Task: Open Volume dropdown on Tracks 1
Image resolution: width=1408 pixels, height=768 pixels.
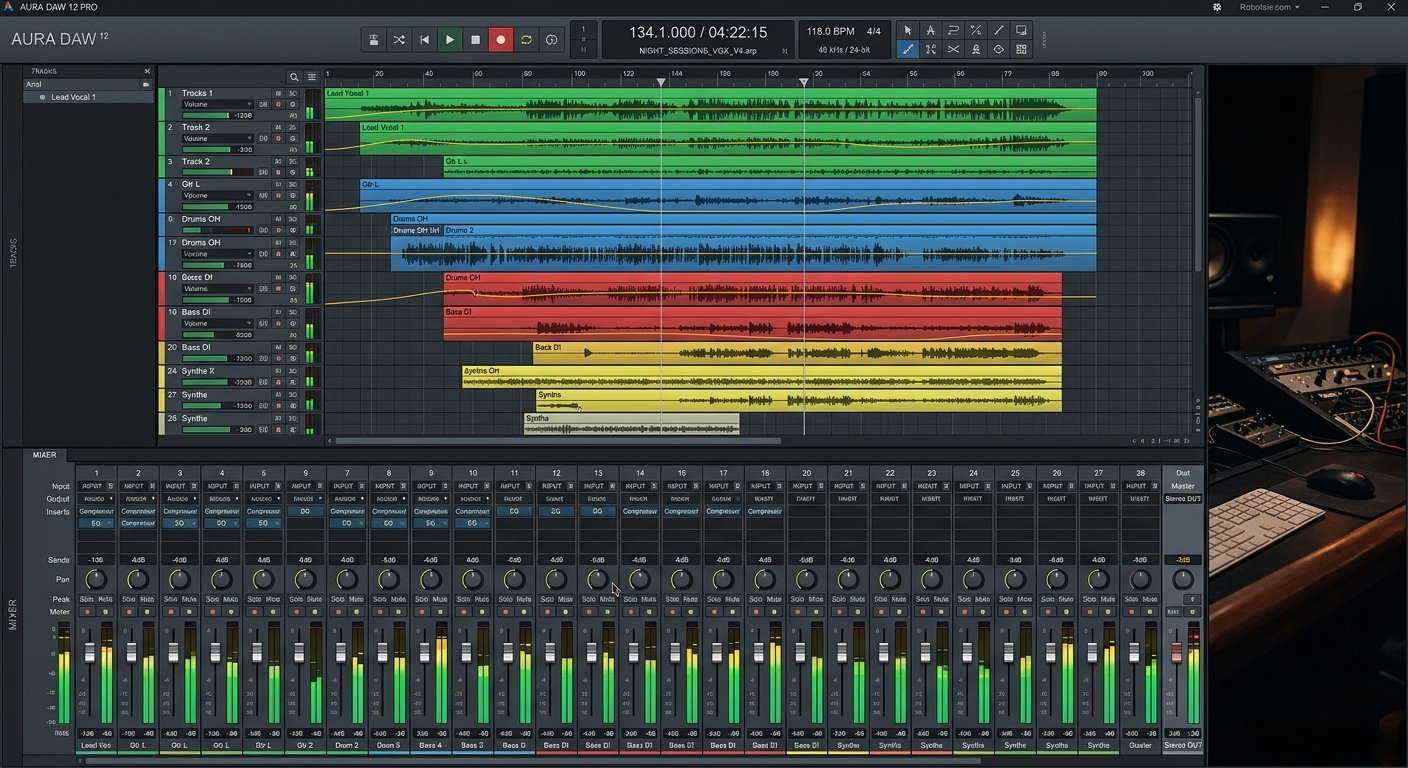Action: 217,104
